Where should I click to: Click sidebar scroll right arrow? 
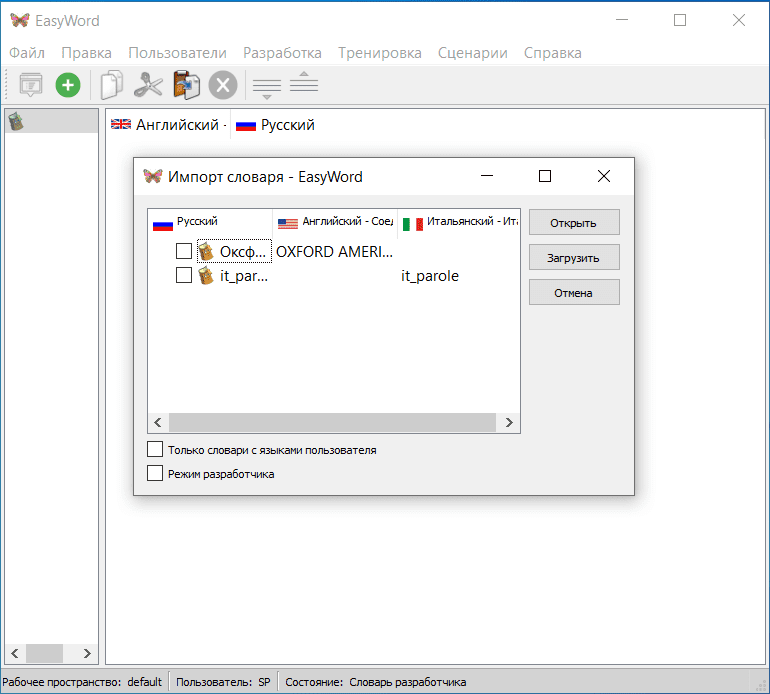(x=87, y=653)
